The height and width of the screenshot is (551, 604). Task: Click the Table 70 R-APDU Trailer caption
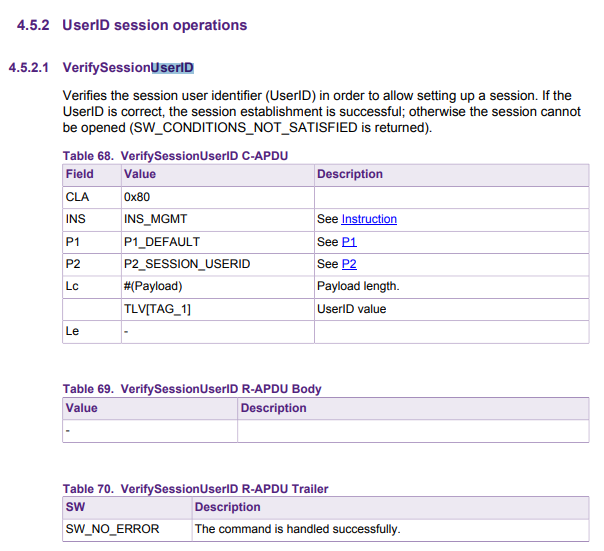[195, 489]
